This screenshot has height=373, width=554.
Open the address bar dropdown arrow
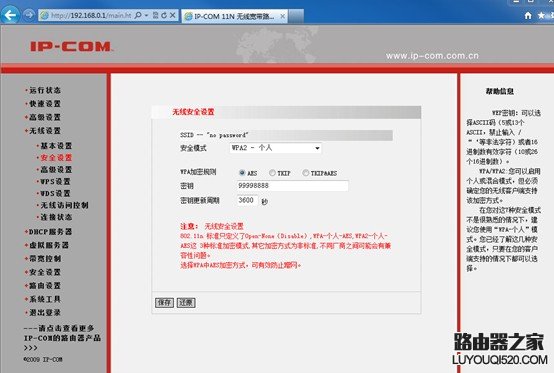pyautogui.click(x=146, y=16)
